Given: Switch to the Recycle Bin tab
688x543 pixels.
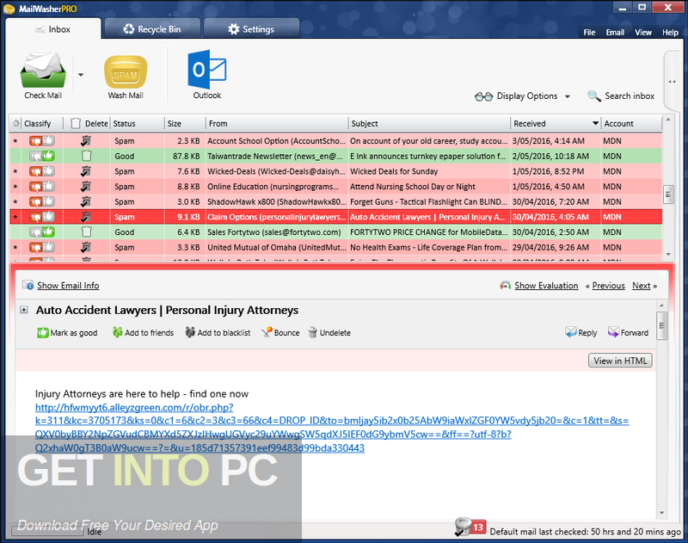Looking at the screenshot, I should pyautogui.click(x=152, y=29).
